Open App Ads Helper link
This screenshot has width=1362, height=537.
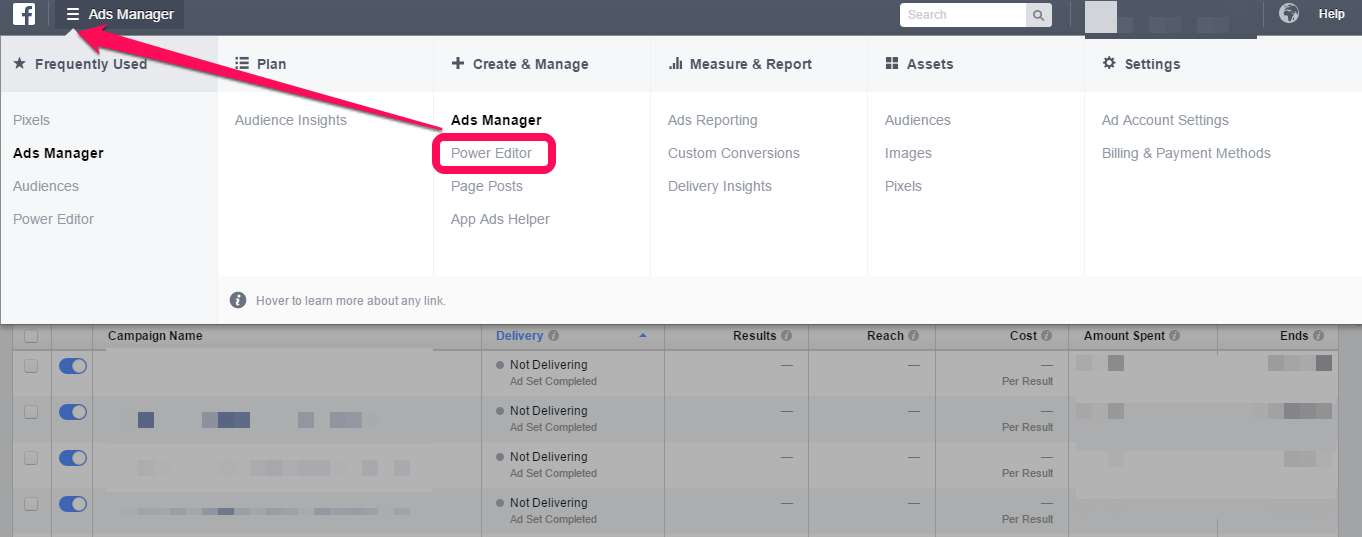click(x=500, y=219)
